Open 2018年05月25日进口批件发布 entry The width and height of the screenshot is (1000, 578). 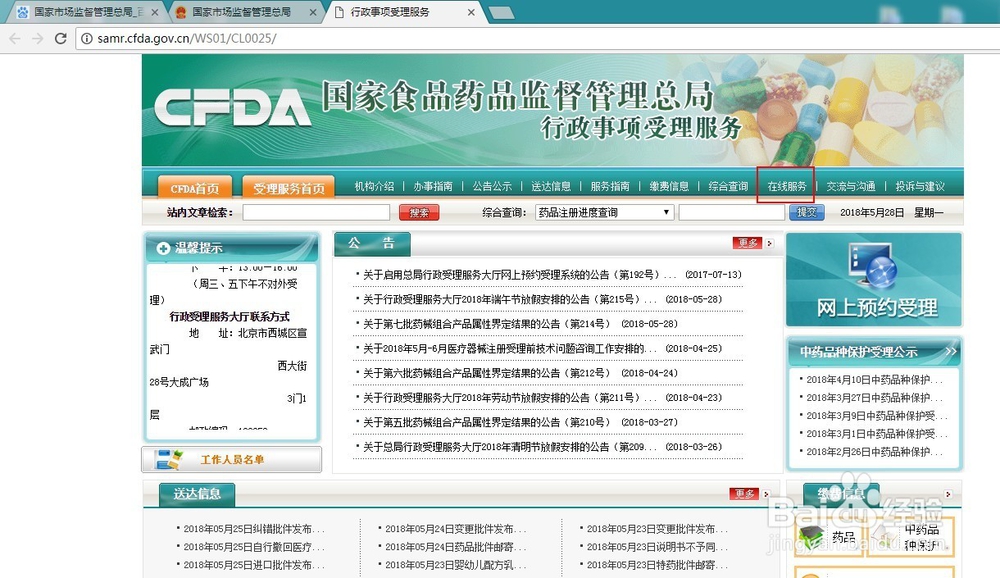coord(254,565)
